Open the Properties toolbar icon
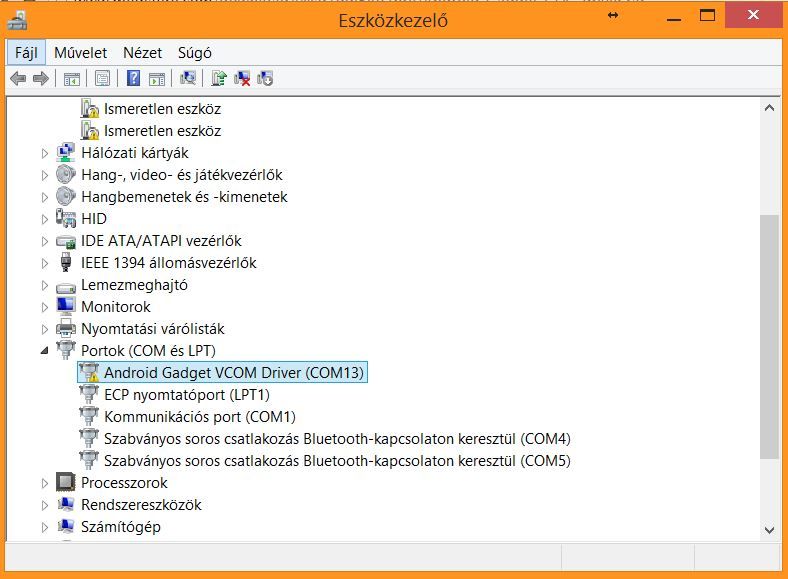The height and width of the screenshot is (579, 788). click(103, 78)
